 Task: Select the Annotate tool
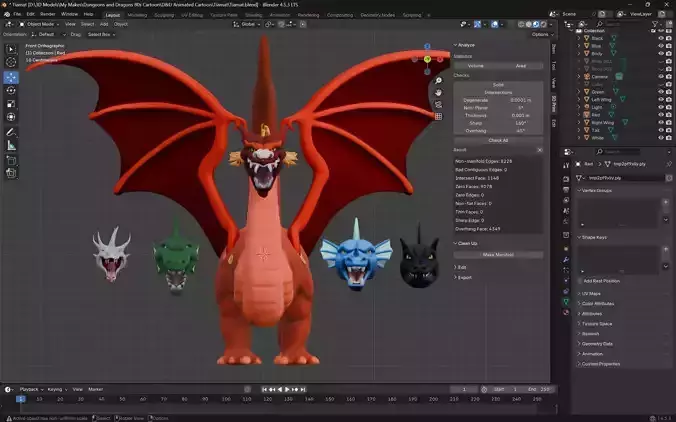[x=11, y=132]
